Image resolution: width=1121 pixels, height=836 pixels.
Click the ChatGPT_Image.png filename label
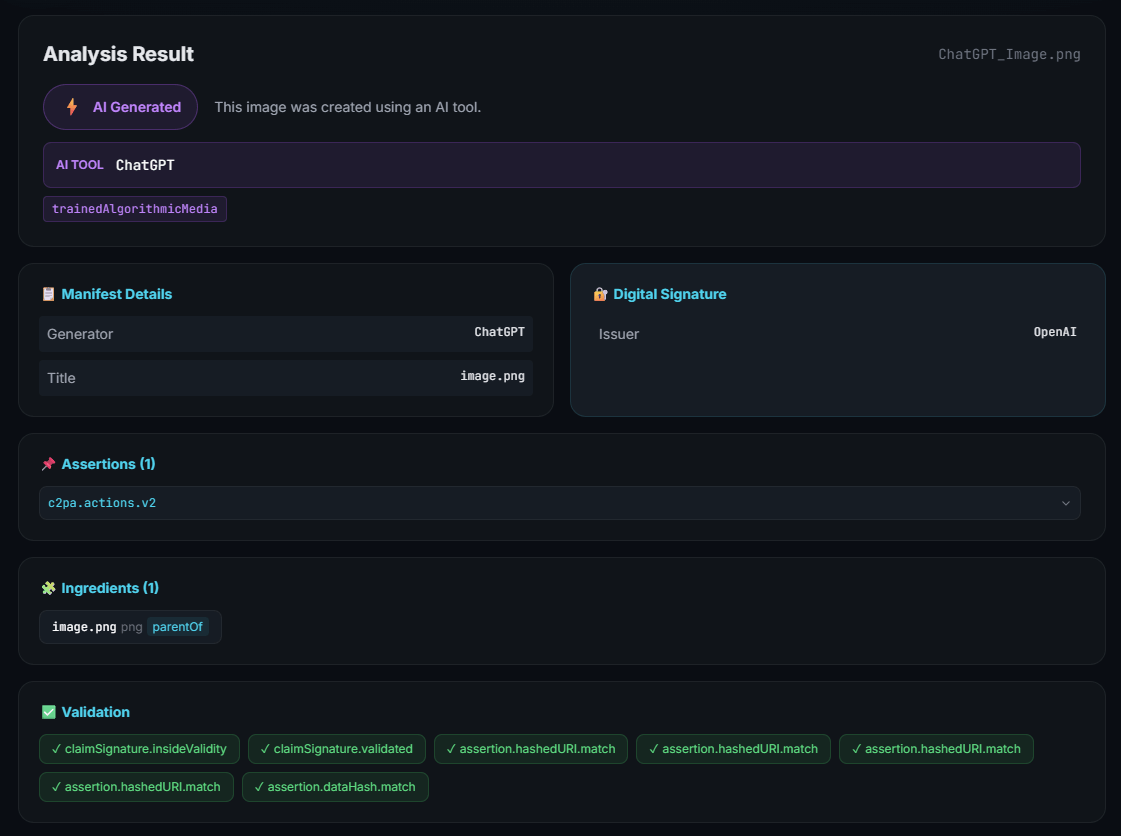pos(1009,54)
